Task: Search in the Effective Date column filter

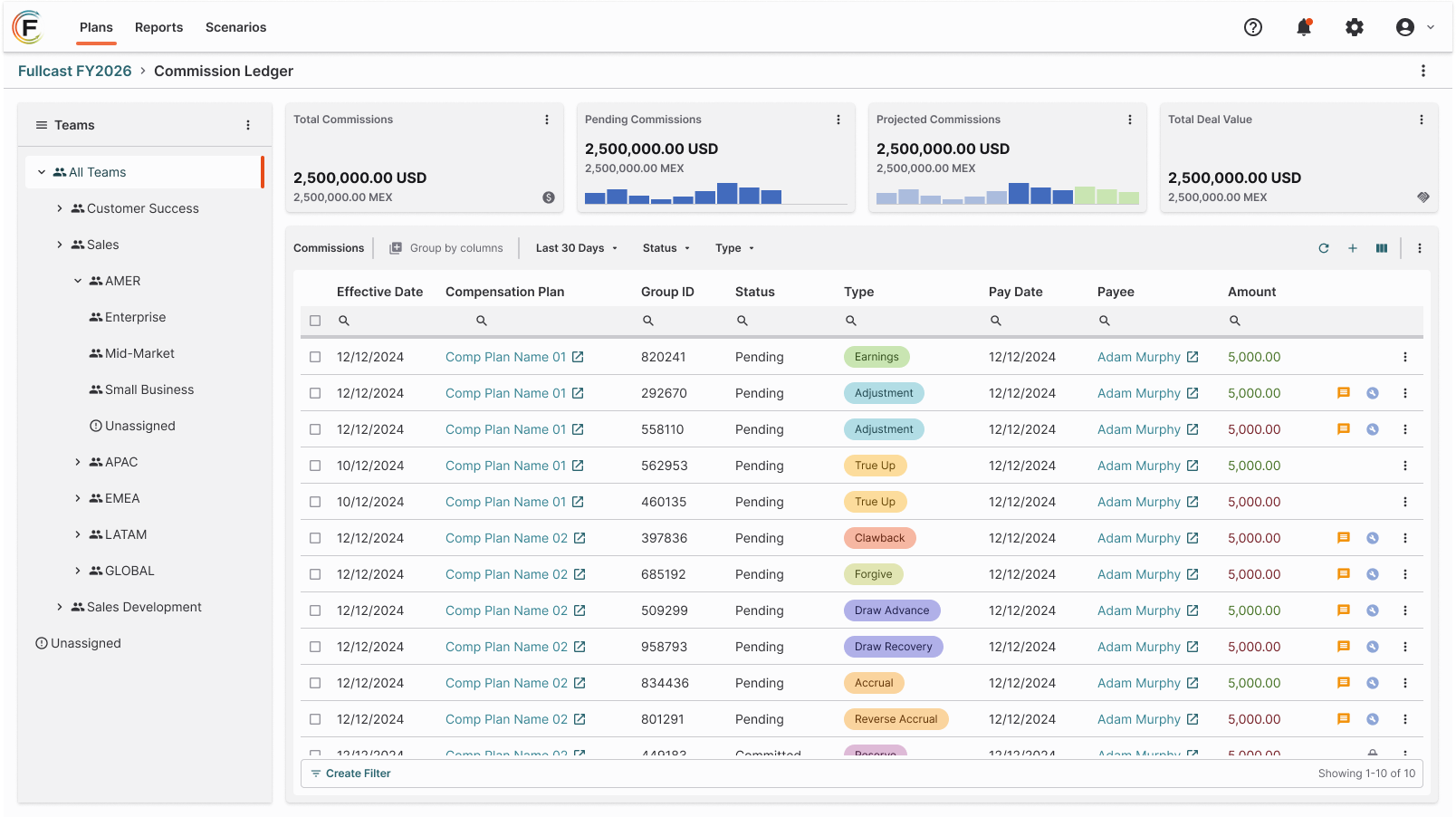Action: (344, 321)
